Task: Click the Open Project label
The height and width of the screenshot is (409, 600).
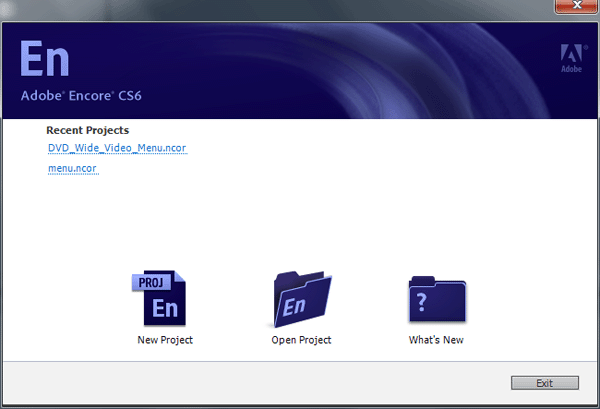Action: tap(301, 340)
